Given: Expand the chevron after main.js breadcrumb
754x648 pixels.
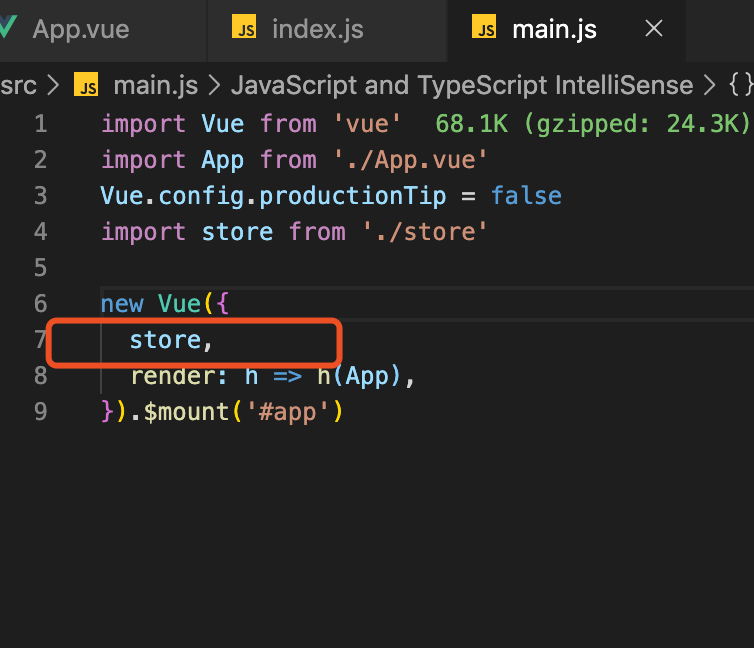Looking at the screenshot, I should pos(214,86).
